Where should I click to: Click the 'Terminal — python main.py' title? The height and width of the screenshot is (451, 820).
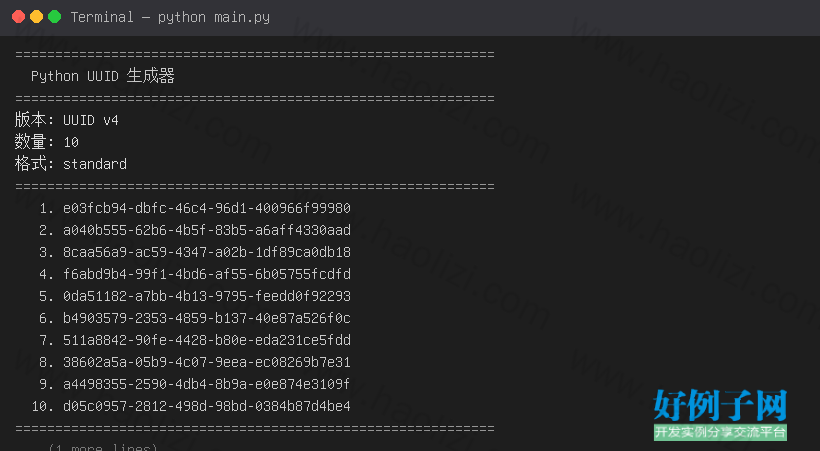click(x=170, y=17)
